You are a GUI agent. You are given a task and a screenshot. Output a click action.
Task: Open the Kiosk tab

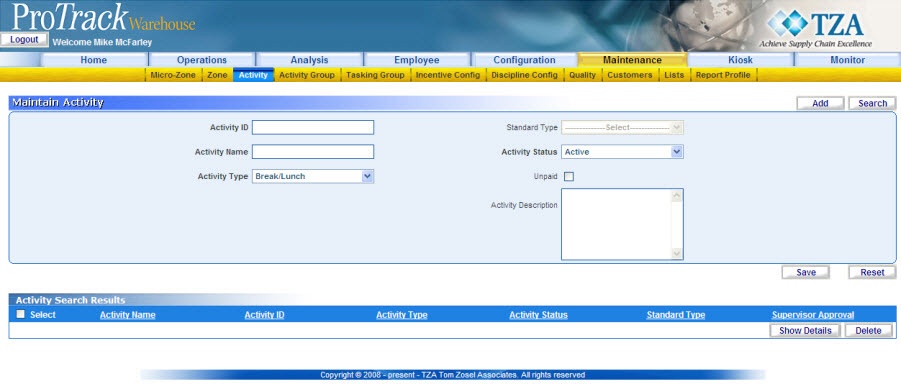740,60
